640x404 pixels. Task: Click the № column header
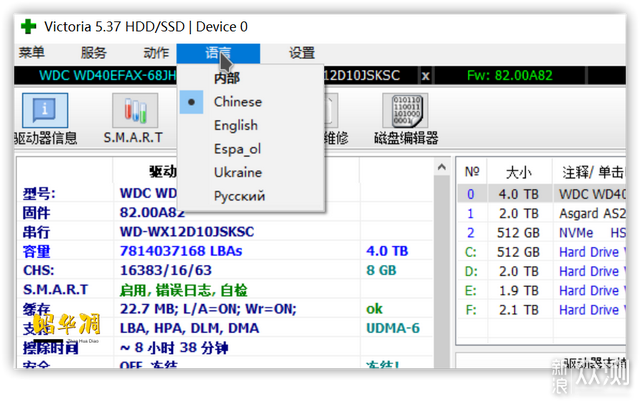click(472, 172)
